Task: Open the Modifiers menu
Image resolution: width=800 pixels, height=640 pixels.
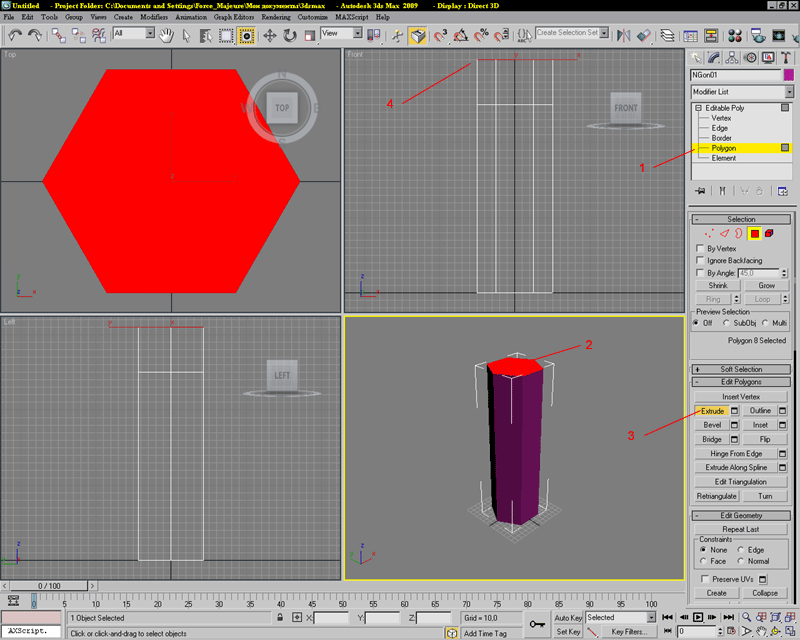Action: [154, 17]
